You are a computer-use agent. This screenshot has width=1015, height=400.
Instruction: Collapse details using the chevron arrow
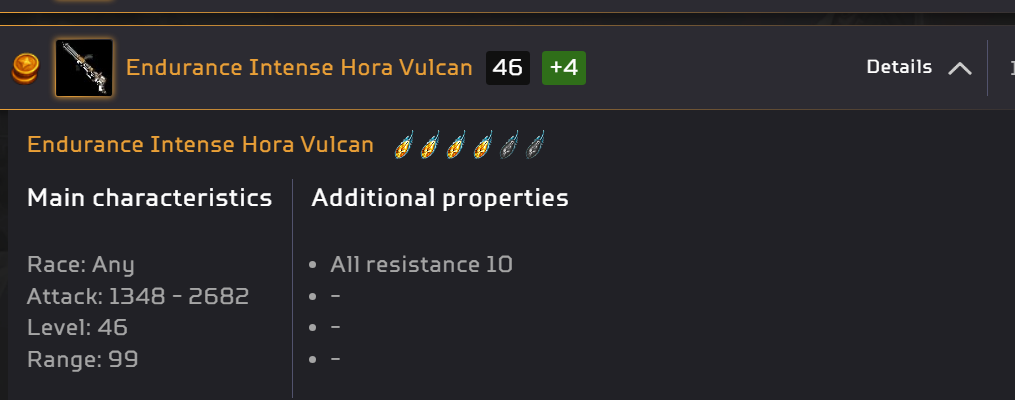959,68
